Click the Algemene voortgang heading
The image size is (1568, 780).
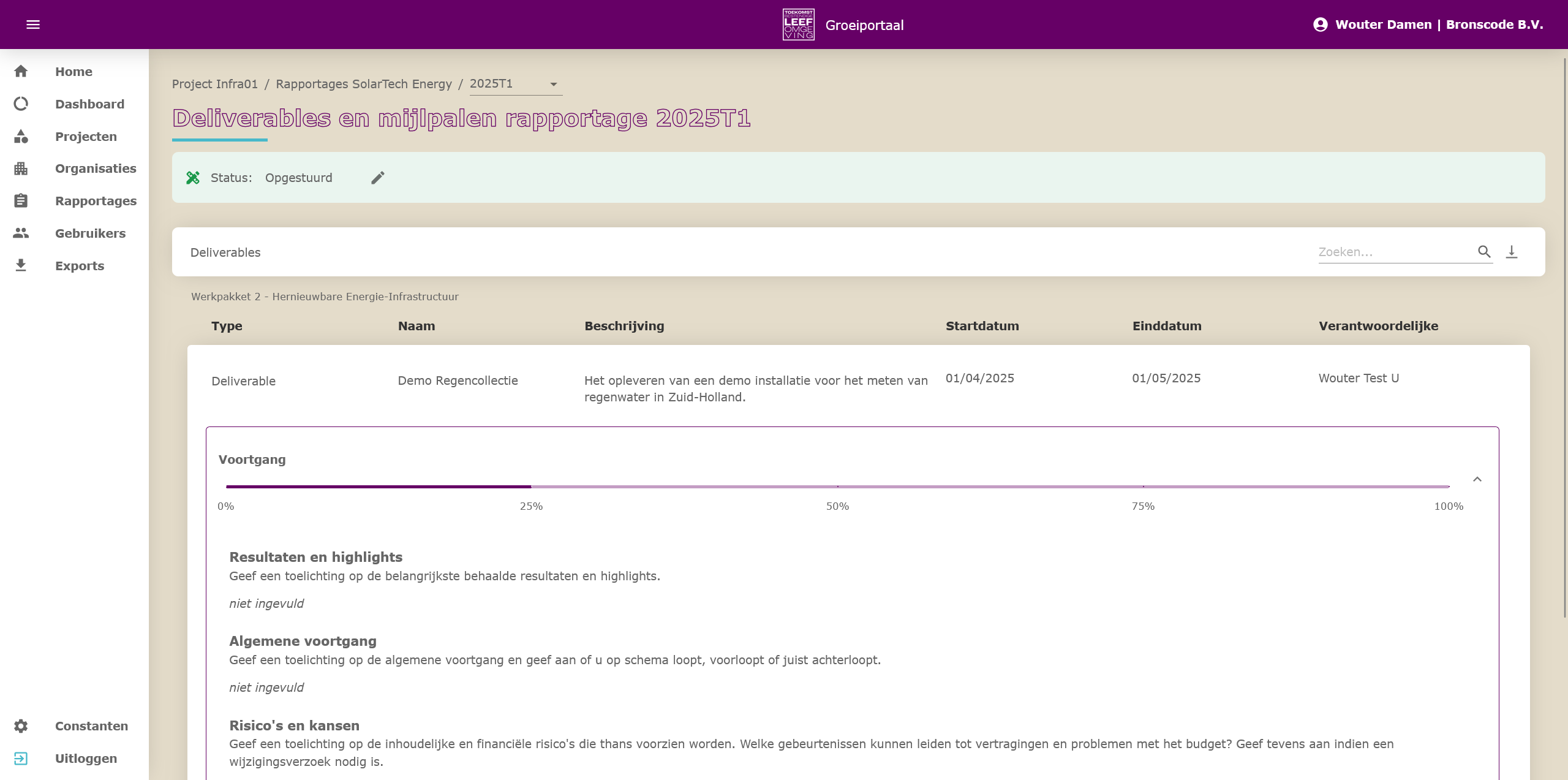click(303, 641)
